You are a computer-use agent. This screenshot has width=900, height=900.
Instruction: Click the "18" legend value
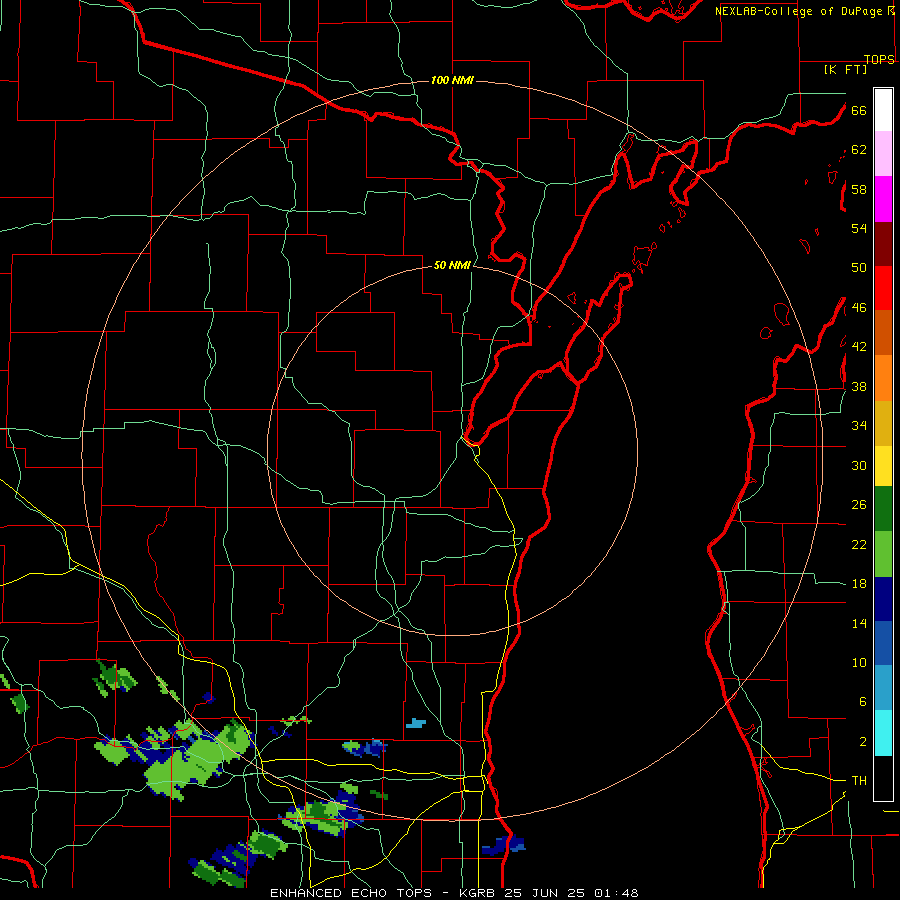click(x=859, y=584)
